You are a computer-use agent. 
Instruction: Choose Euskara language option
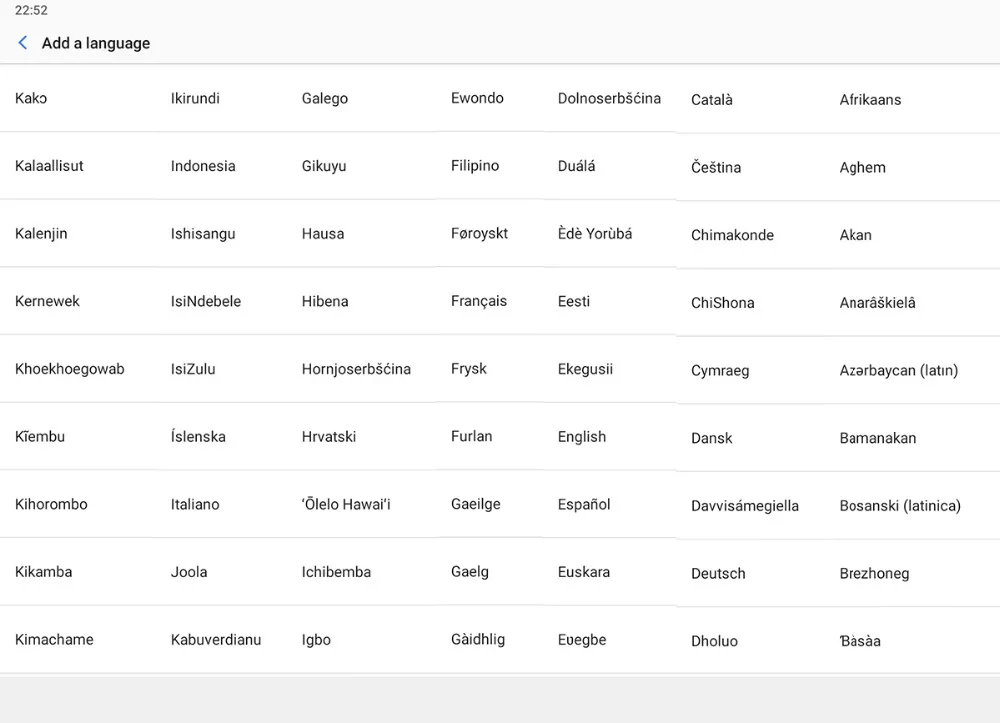pyautogui.click(x=584, y=573)
